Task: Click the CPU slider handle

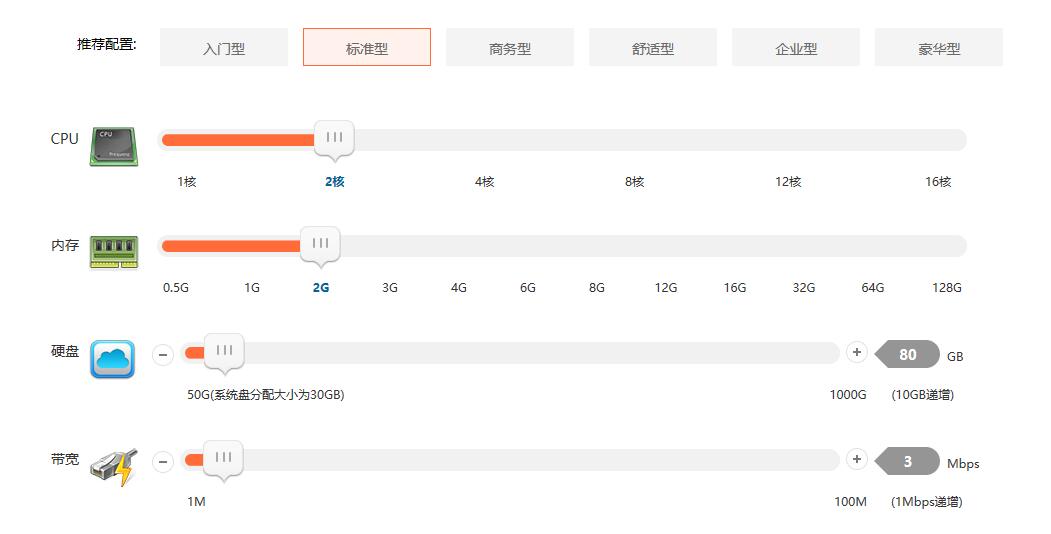Action: (x=334, y=138)
